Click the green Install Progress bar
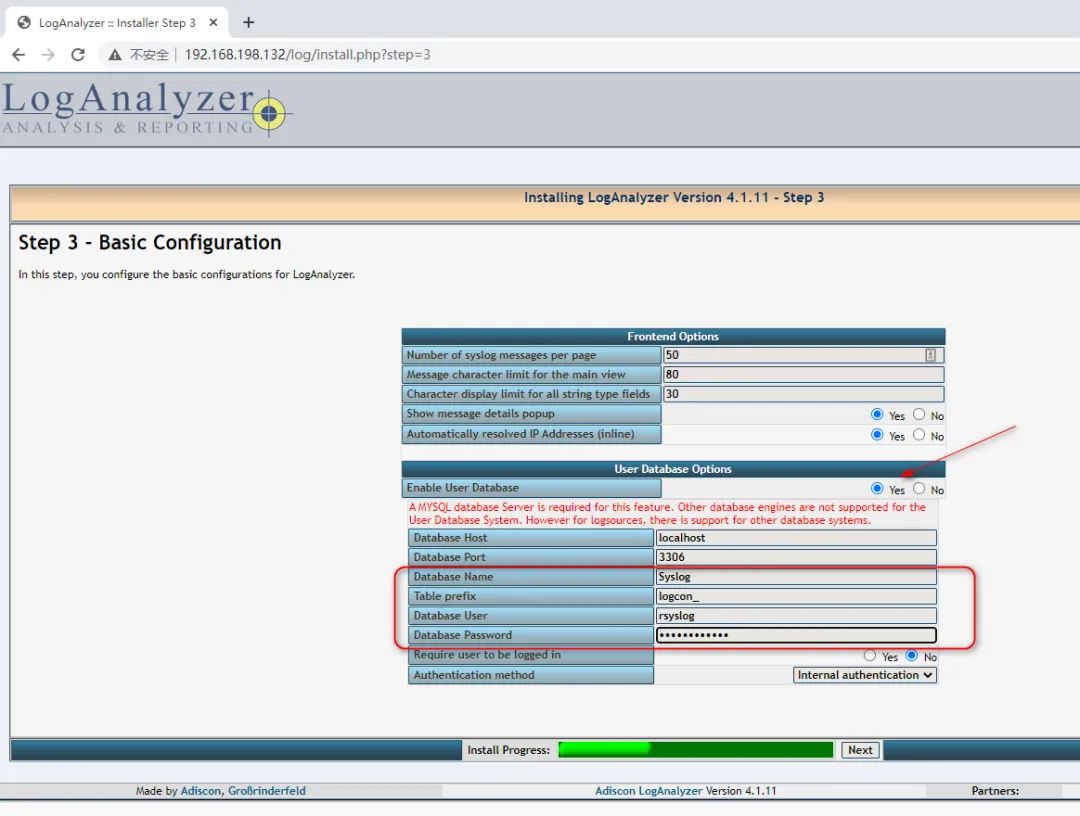 click(695, 749)
